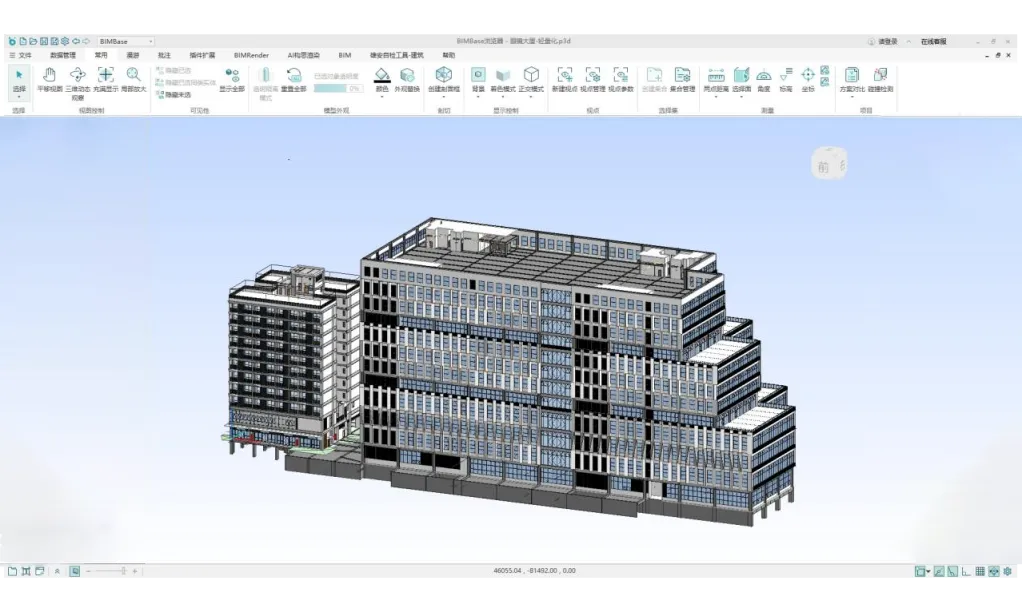
Task: Toggle the 隐藏未选 hide unselected option
Action: tap(174, 94)
